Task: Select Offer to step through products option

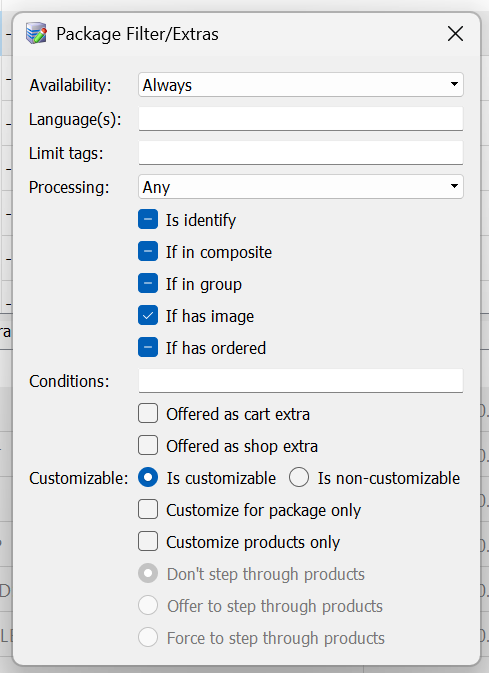Action: [x=148, y=606]
